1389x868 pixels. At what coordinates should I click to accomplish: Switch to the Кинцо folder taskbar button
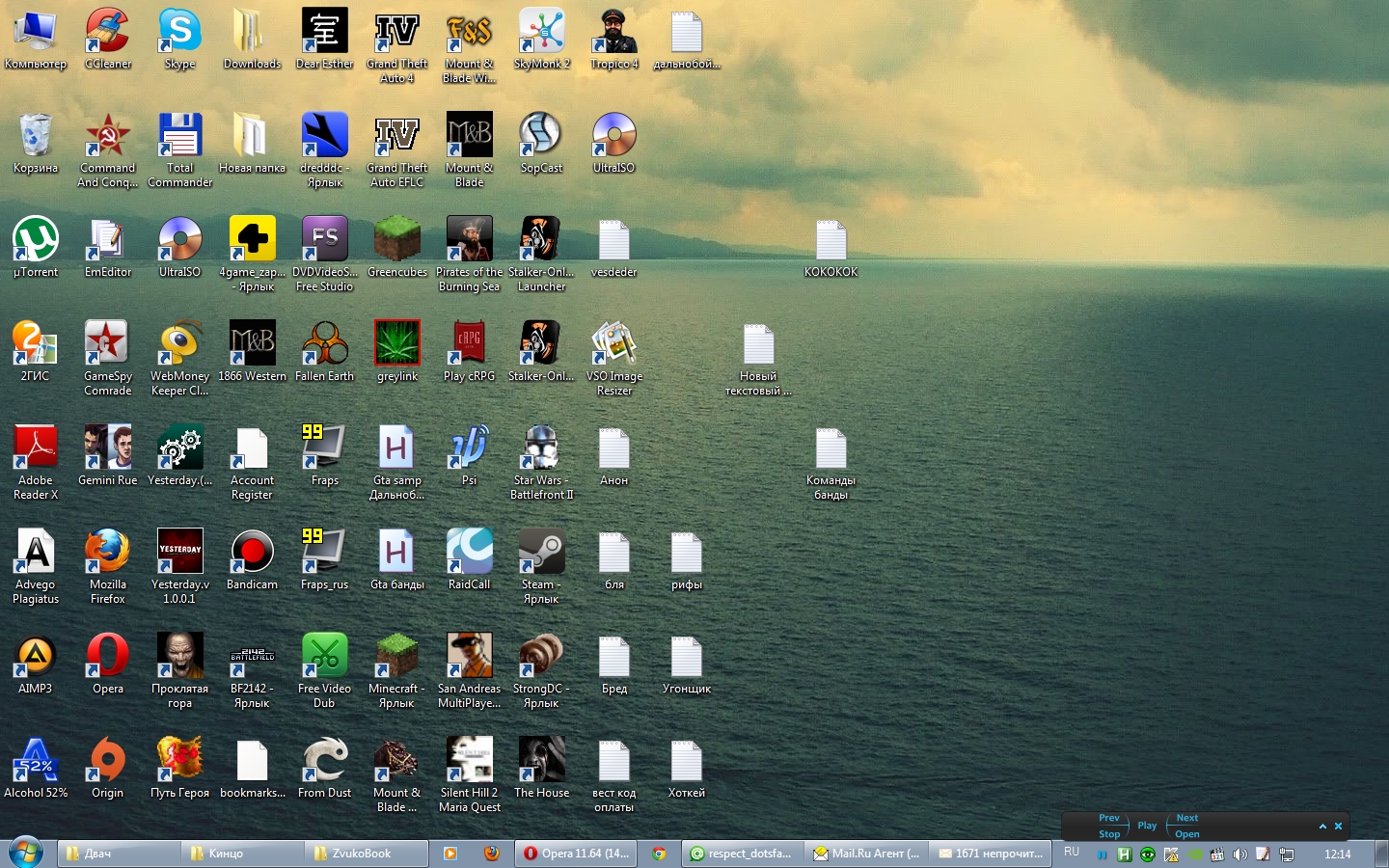click(x=242, y=854)
